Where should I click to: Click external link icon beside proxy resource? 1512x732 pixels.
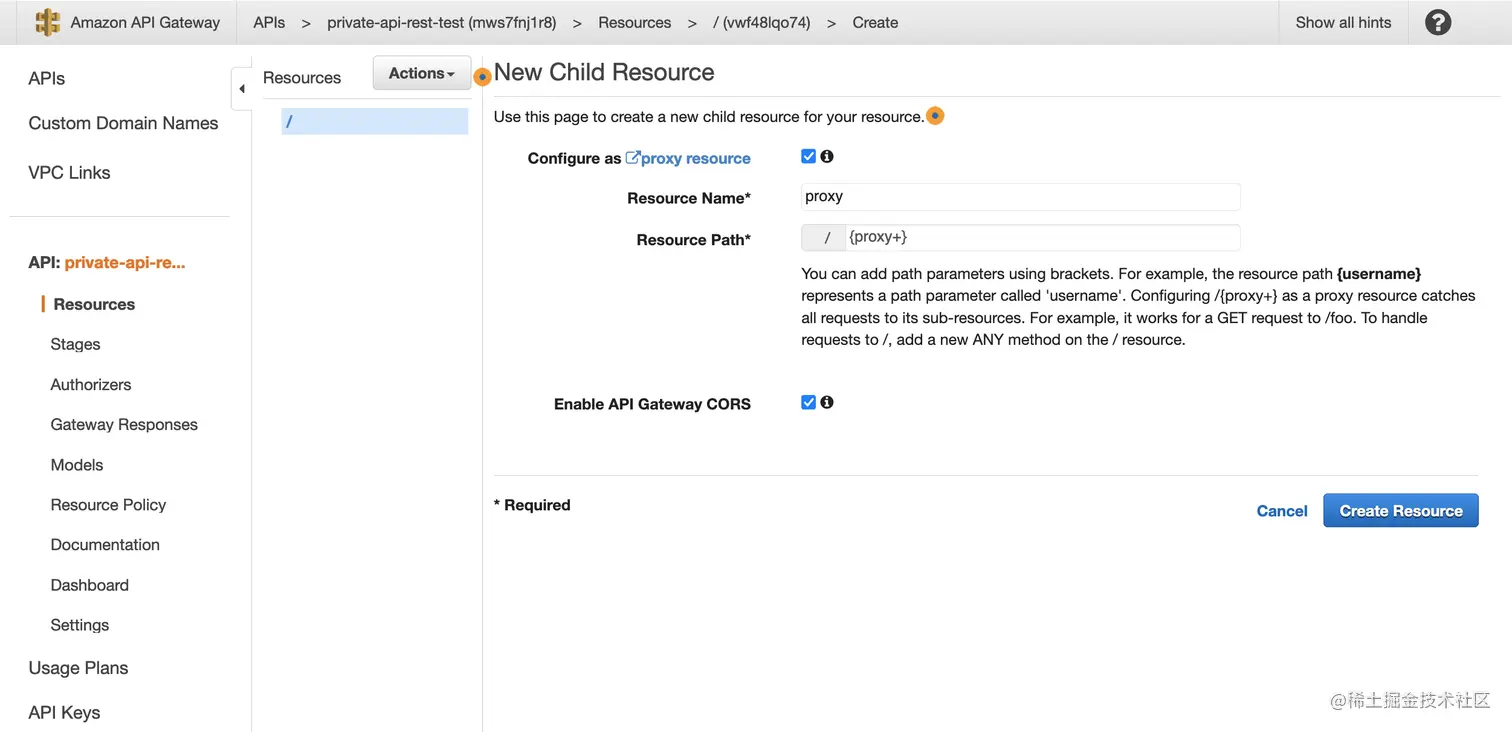[x=632, y=158]
